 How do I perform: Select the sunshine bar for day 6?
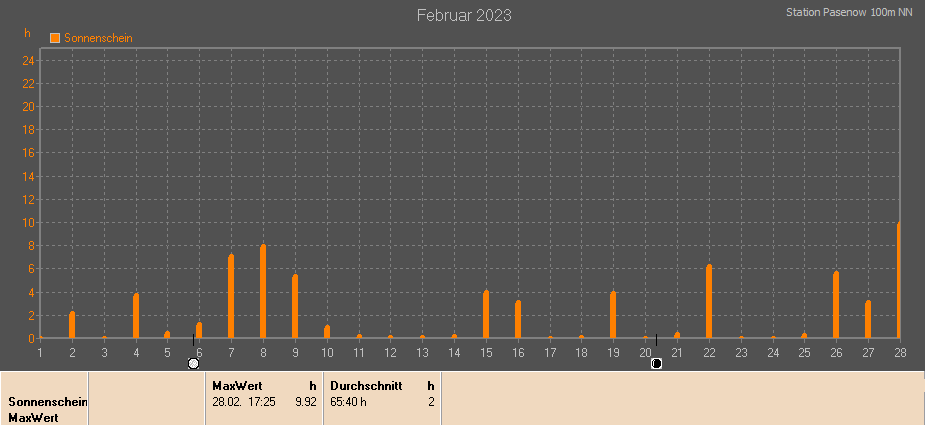199,331
